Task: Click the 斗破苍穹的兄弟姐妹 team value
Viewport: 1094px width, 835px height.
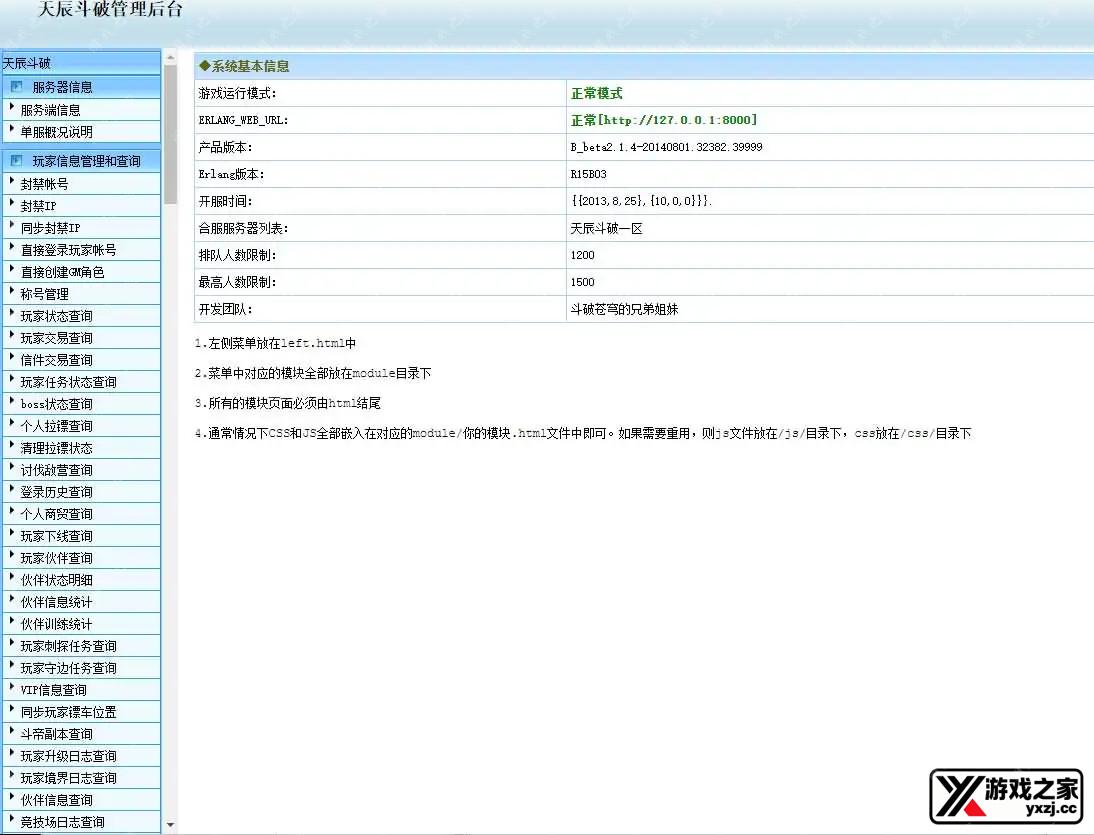Action: tap(624, 309)
